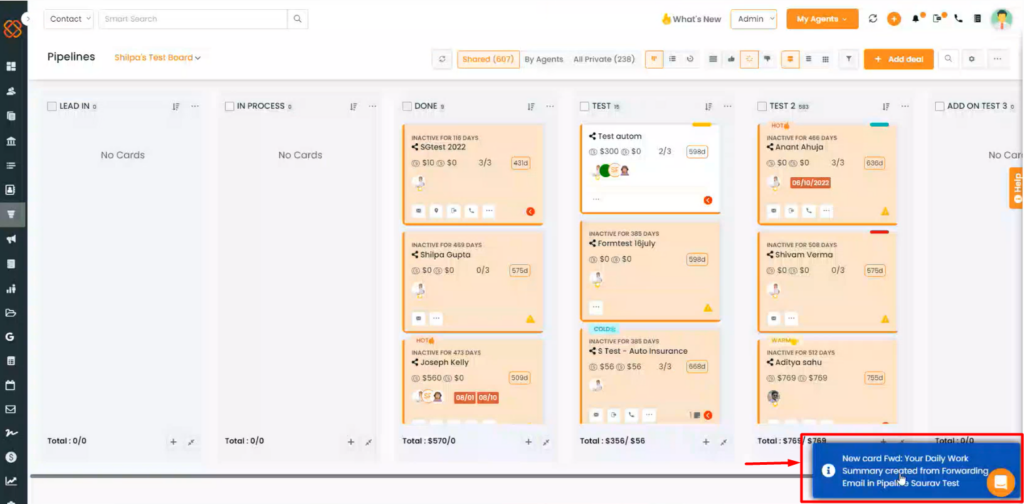
Task: Tick the TEST 2 column checkbox
Action: pos(762,106)
